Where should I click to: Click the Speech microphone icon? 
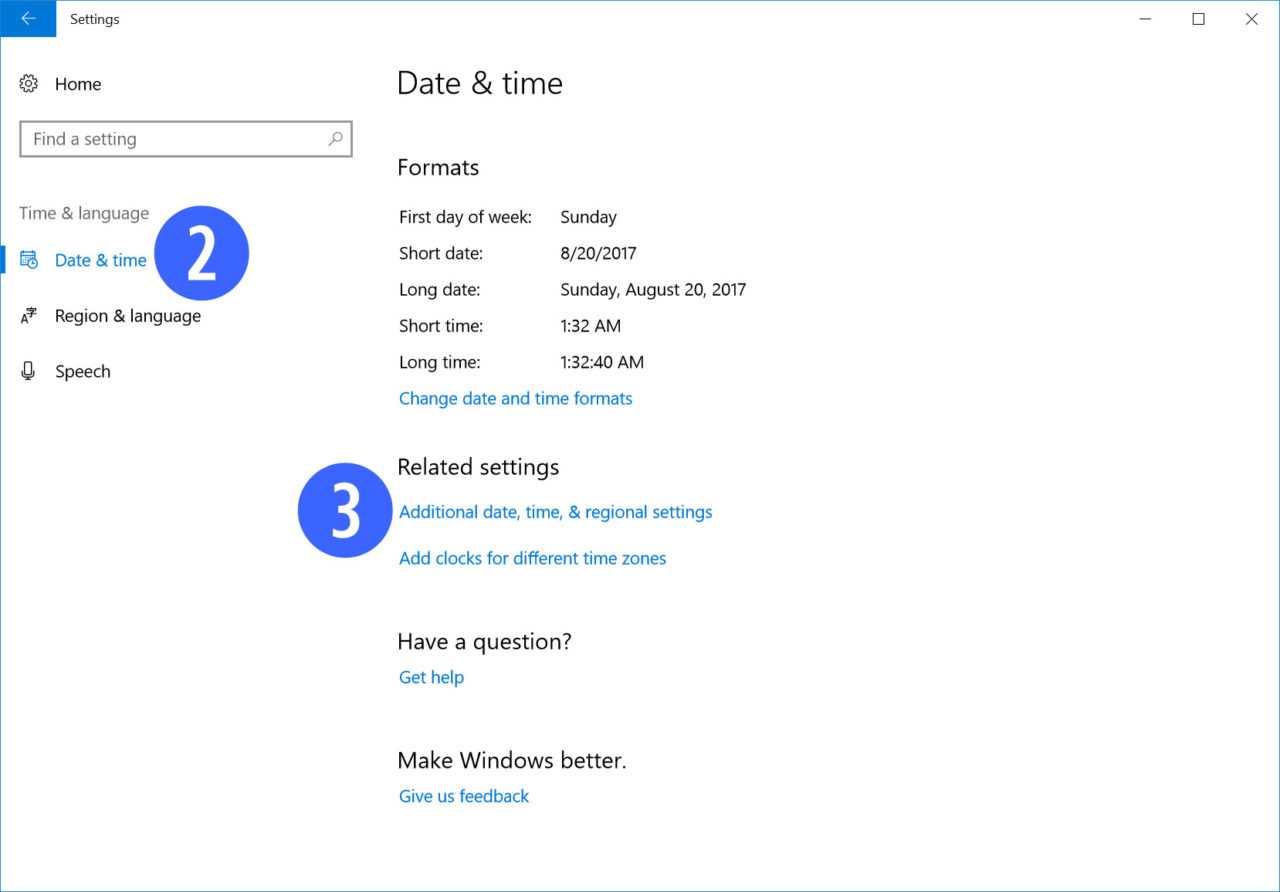28,370
